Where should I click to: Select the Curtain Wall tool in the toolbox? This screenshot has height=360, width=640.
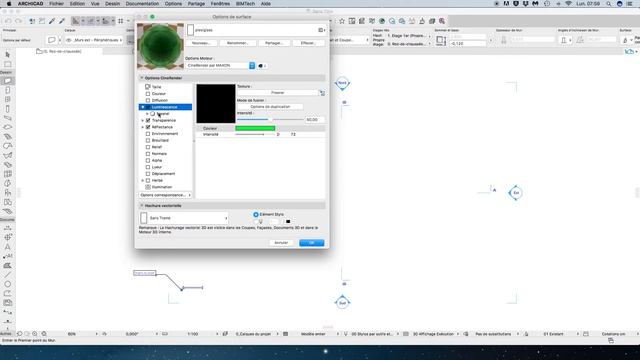click(7, 174)
